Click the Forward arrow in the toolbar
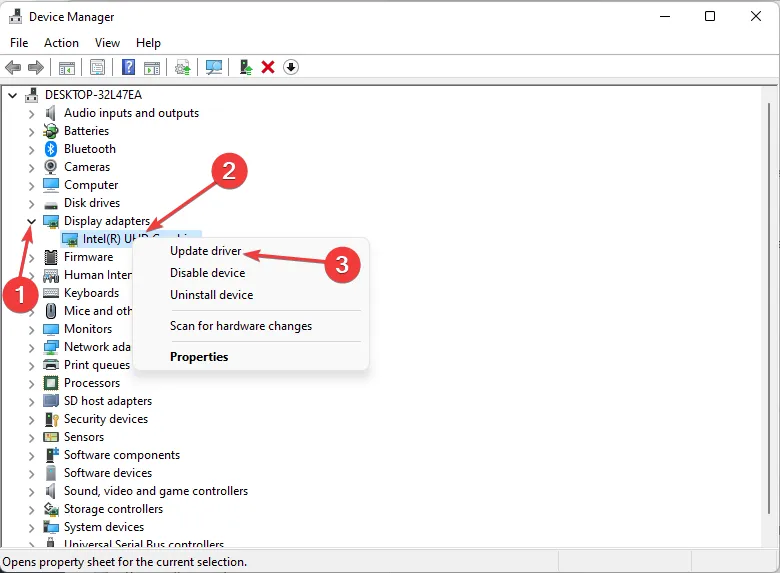Image resolution: width=780 pixels, height=573 pixels. [36, 67]
